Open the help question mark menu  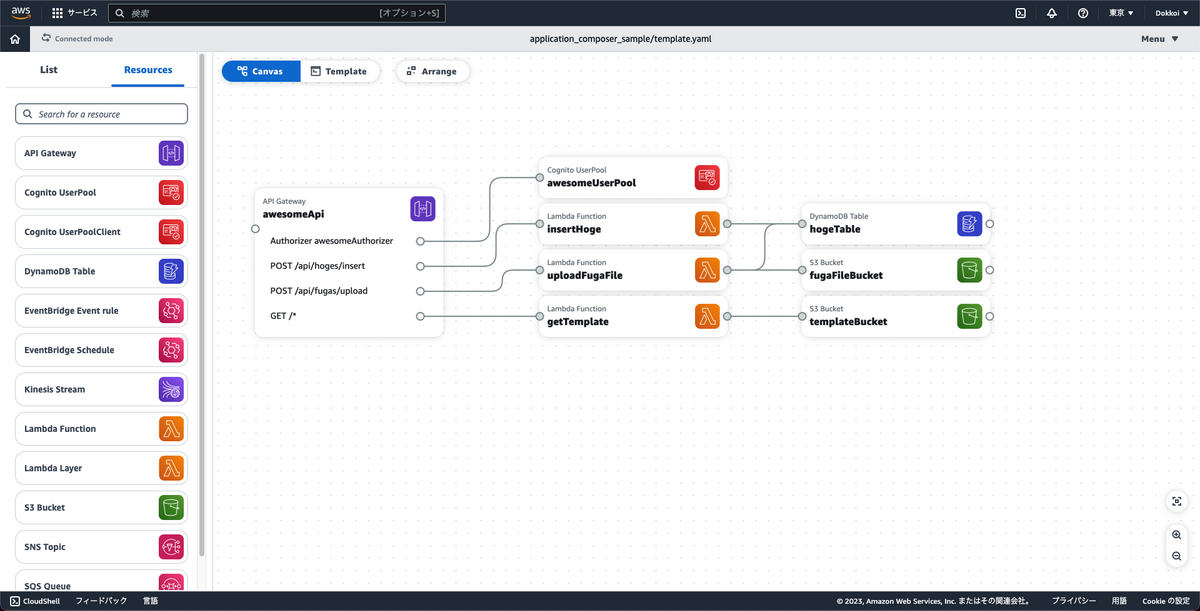pyautogui.click(x=1083, y=13)
